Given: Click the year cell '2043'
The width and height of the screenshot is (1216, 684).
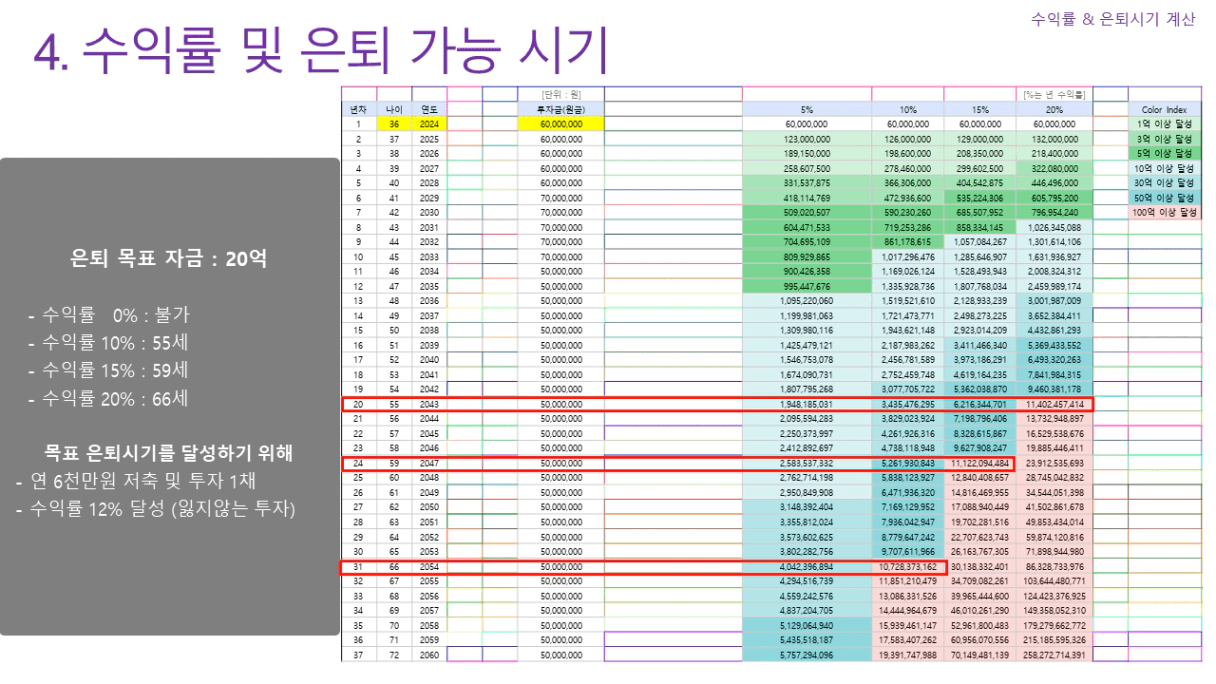Looking at the screenshot, I should 429,404.
